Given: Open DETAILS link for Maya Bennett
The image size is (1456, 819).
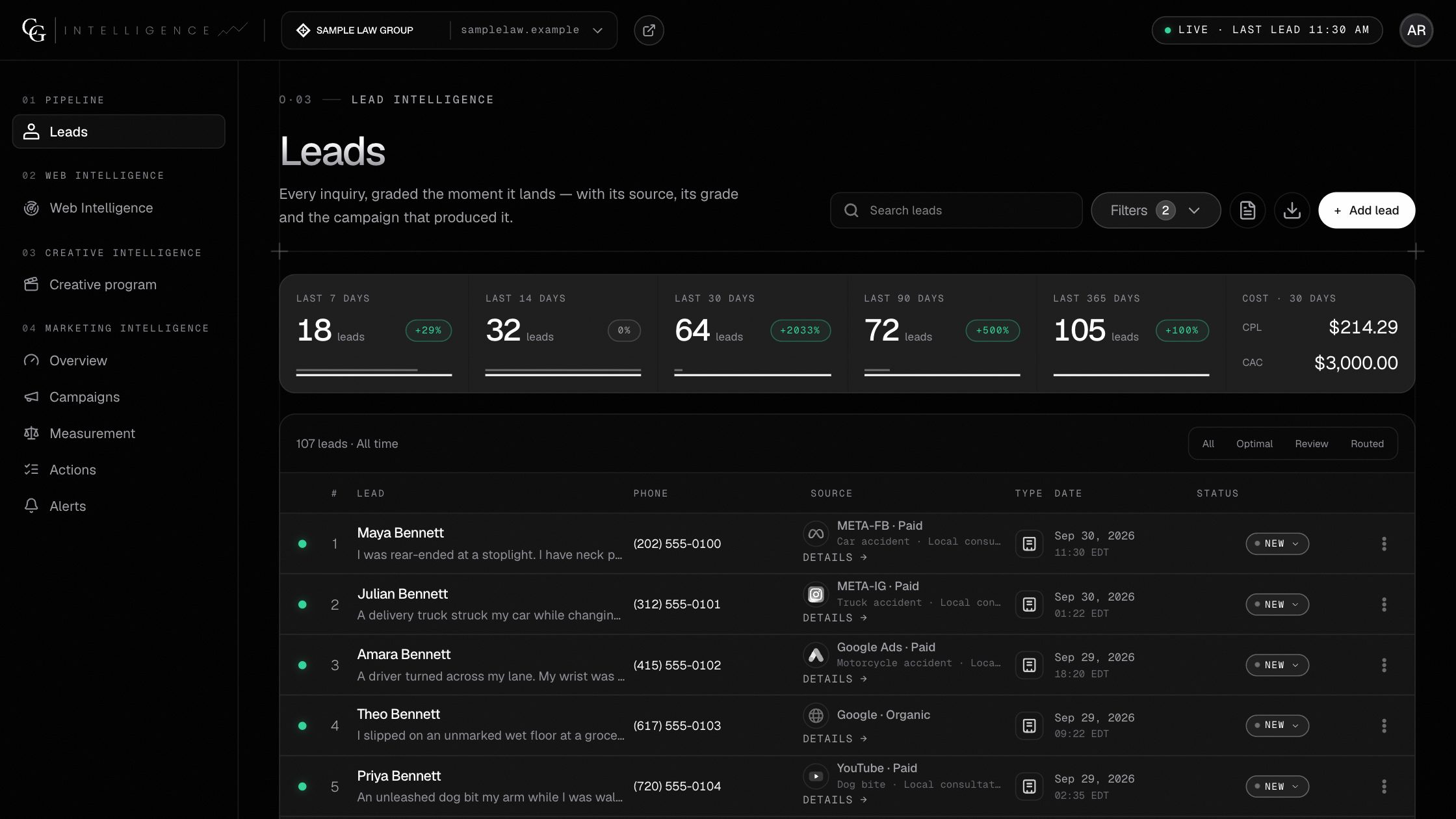Looking at the screenshot, I should tap(835, 558).
